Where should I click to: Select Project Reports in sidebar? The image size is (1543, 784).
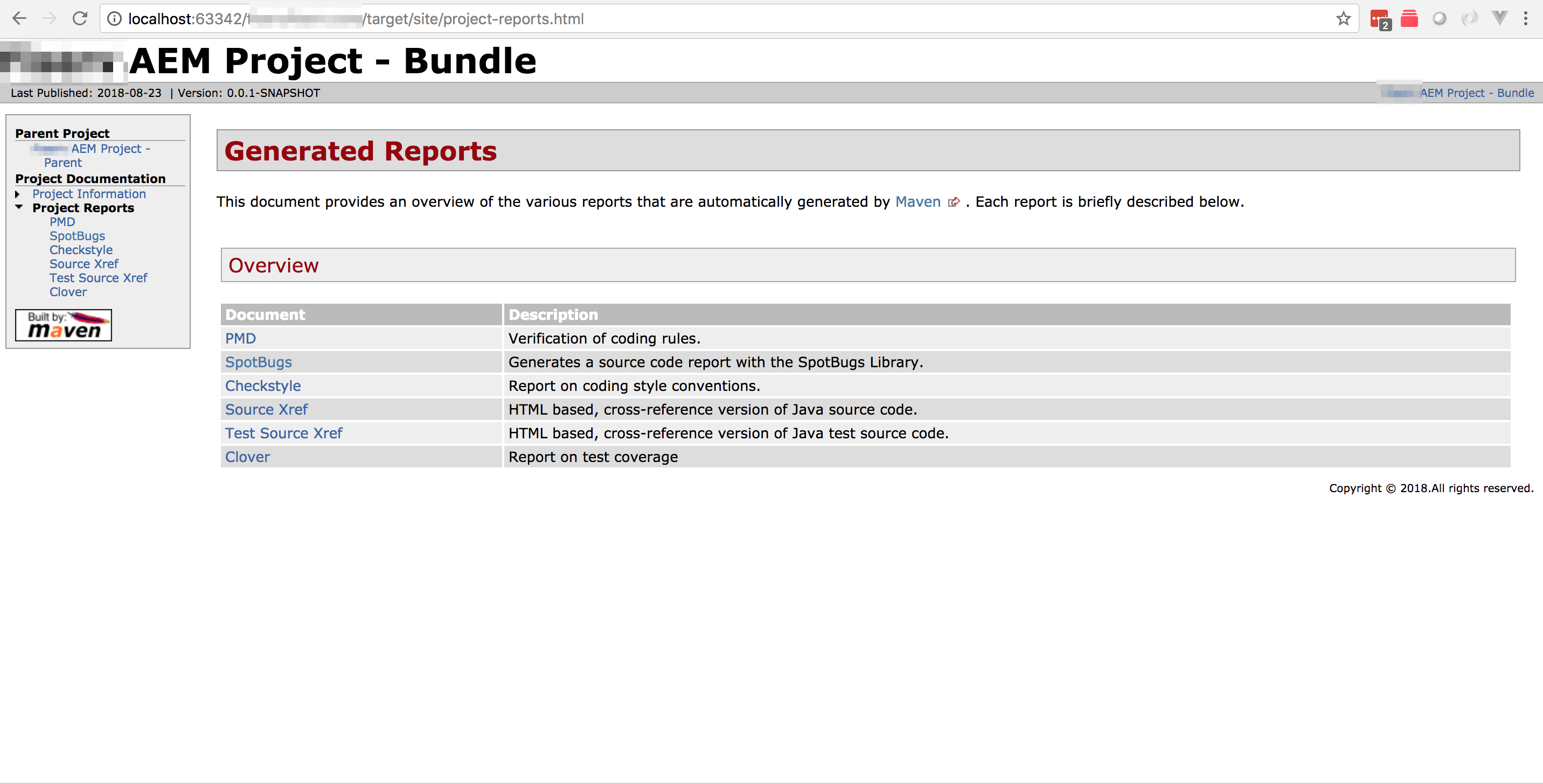pyautogui.click(x=84, y=208)
